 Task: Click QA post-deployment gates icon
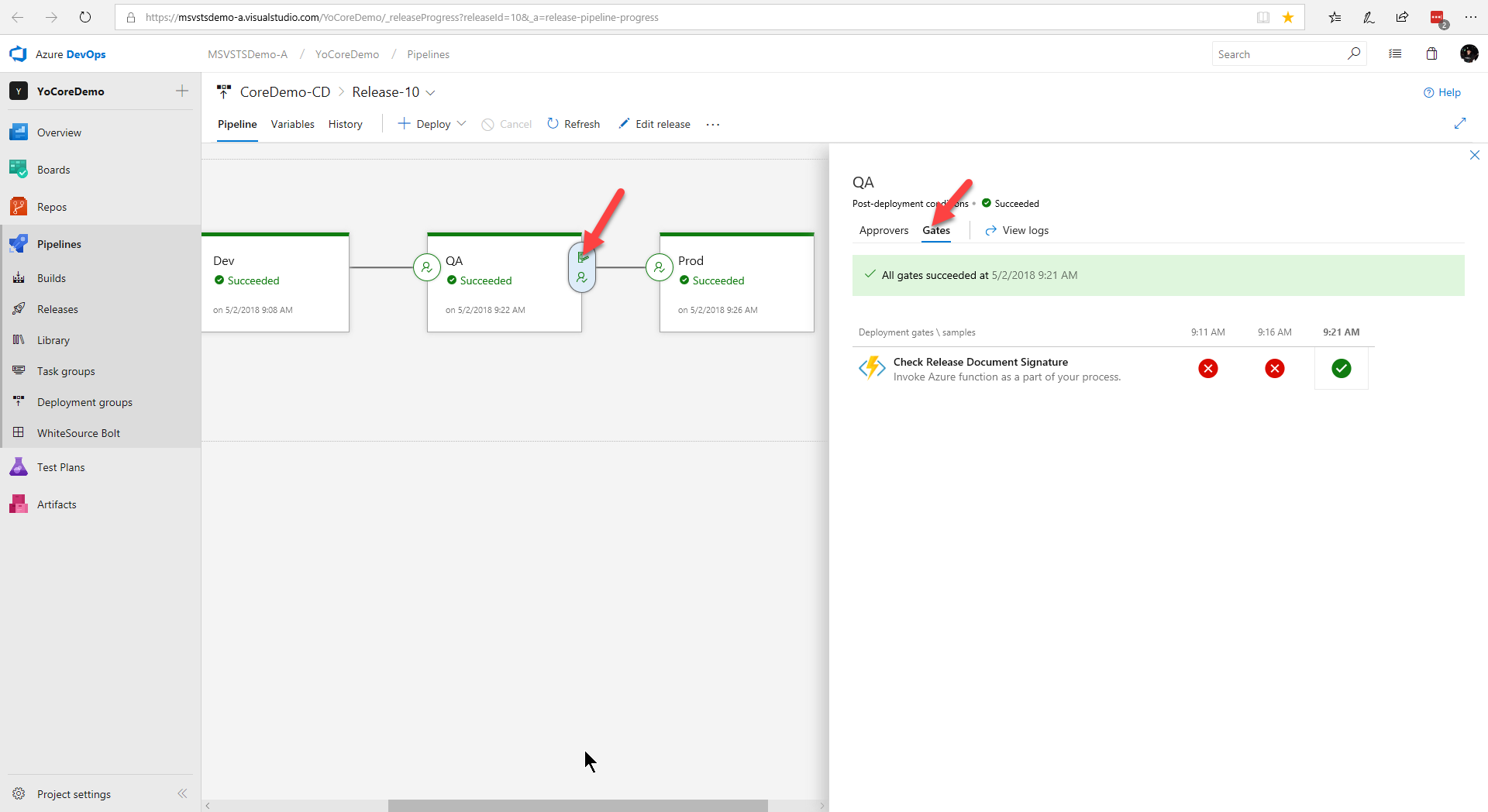582,257
